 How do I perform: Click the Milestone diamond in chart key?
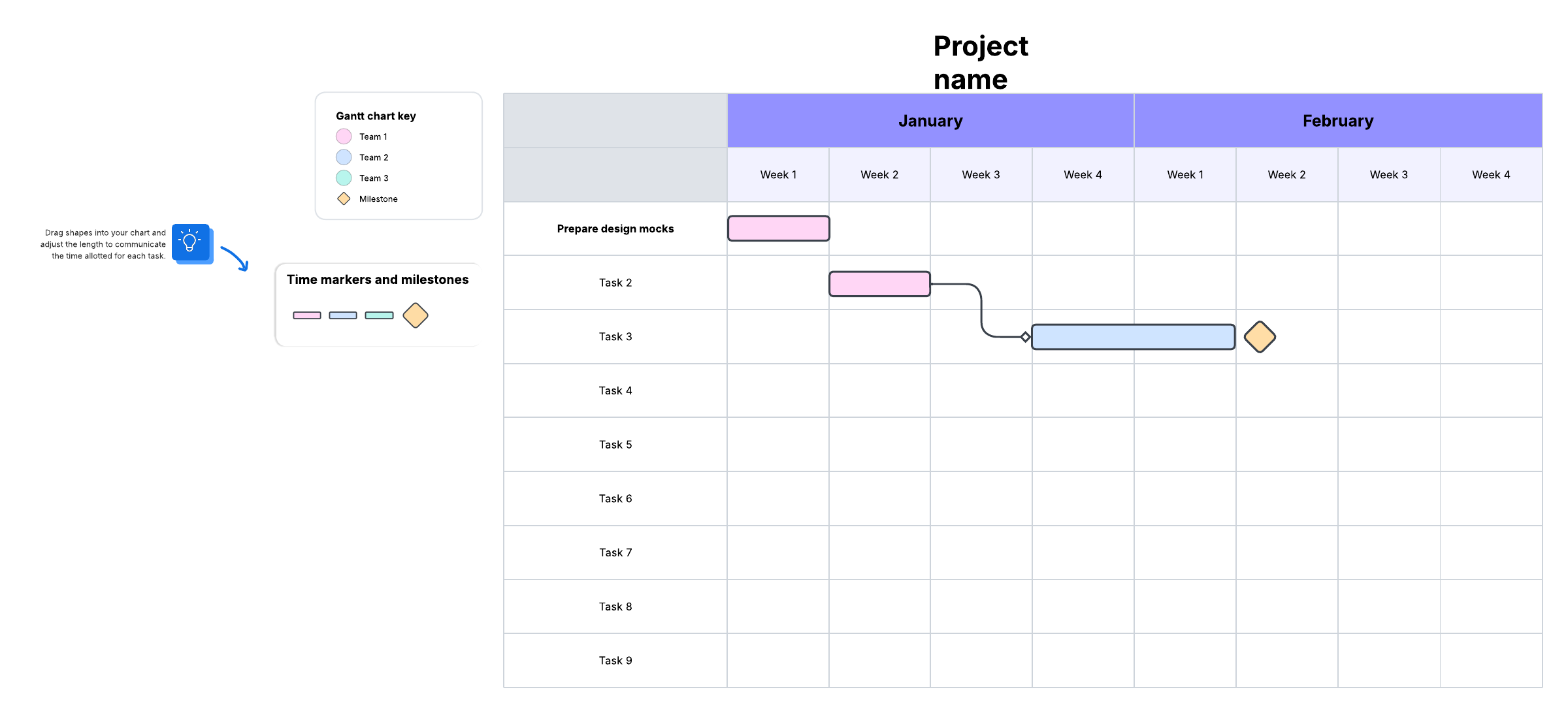(344, 198)
